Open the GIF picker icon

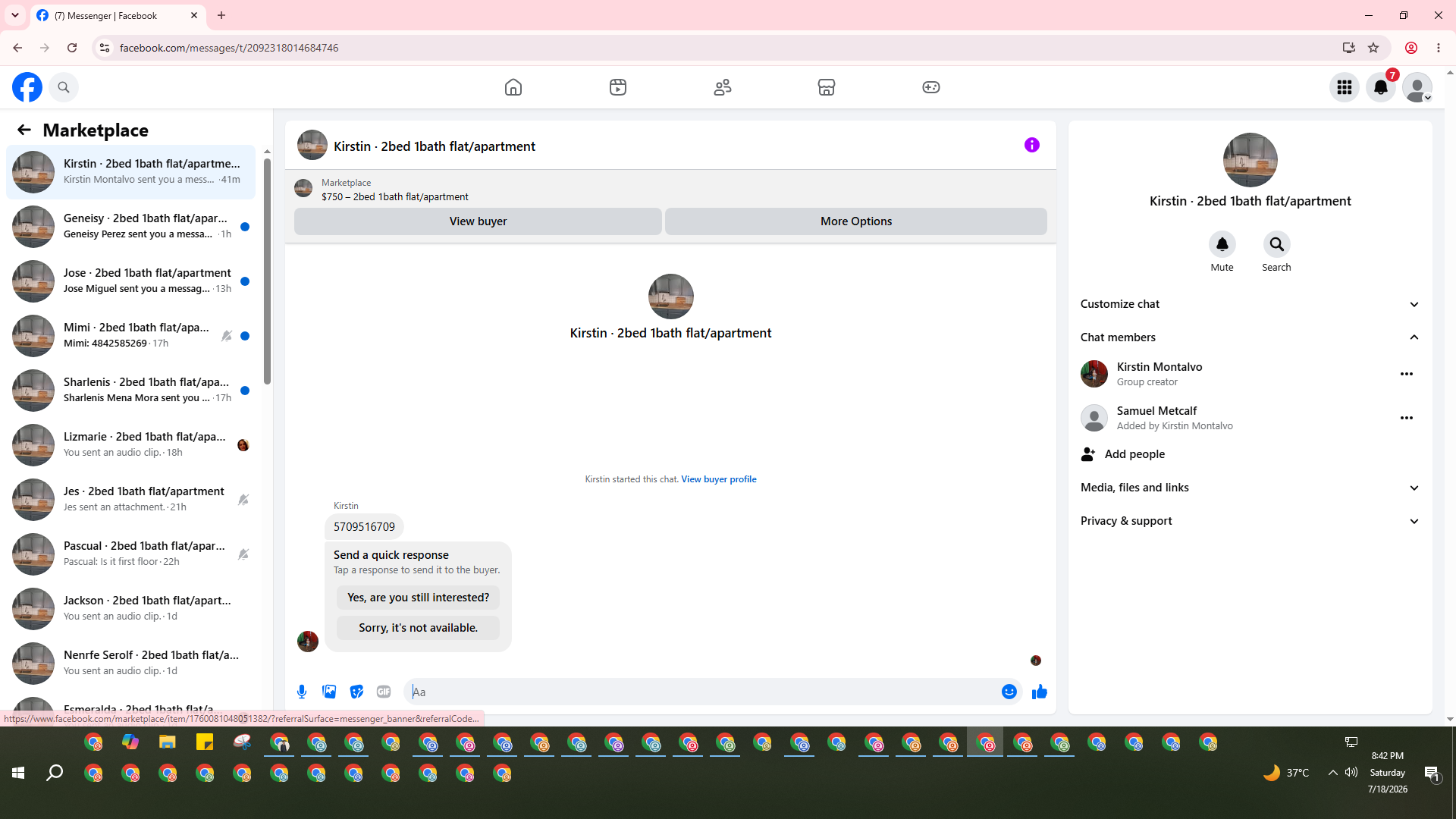[384, 692]
